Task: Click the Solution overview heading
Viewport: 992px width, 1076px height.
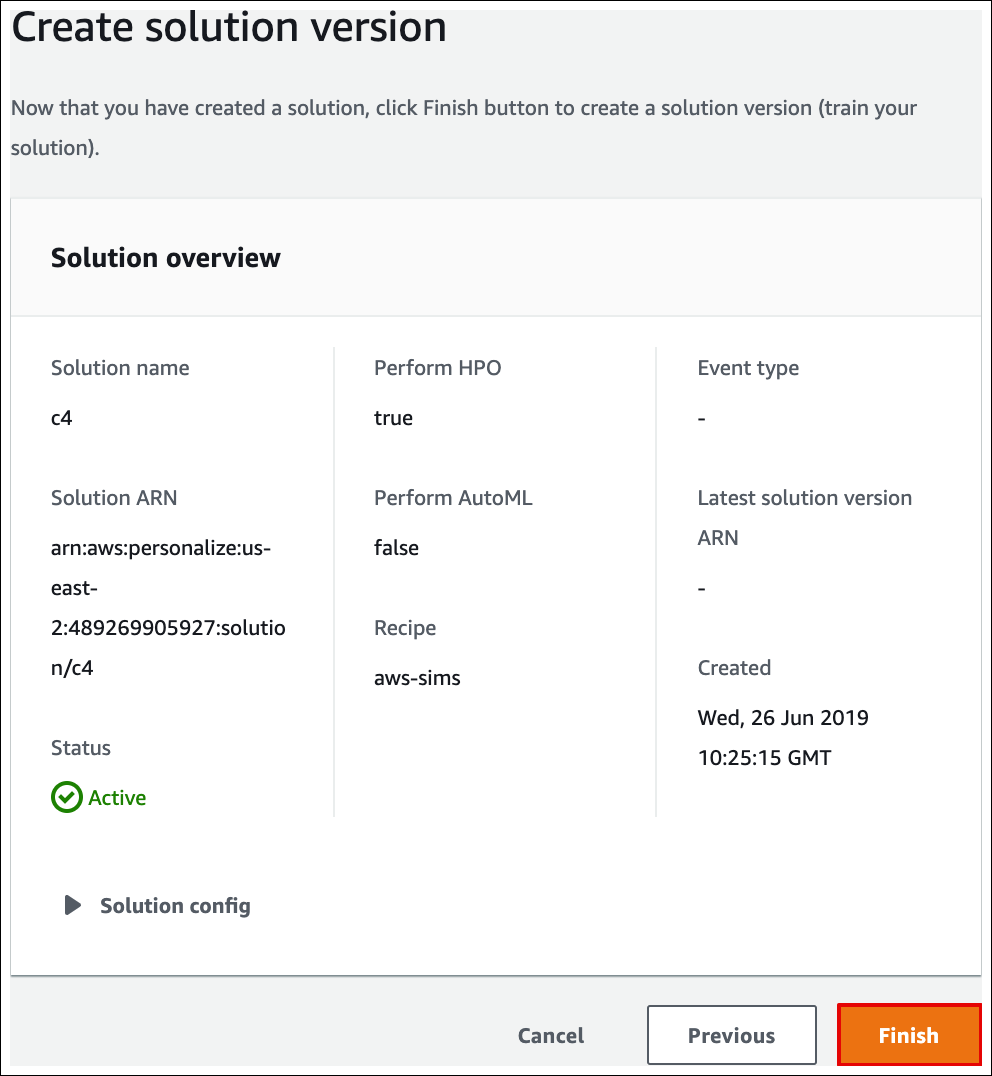Action: (165, 258)
